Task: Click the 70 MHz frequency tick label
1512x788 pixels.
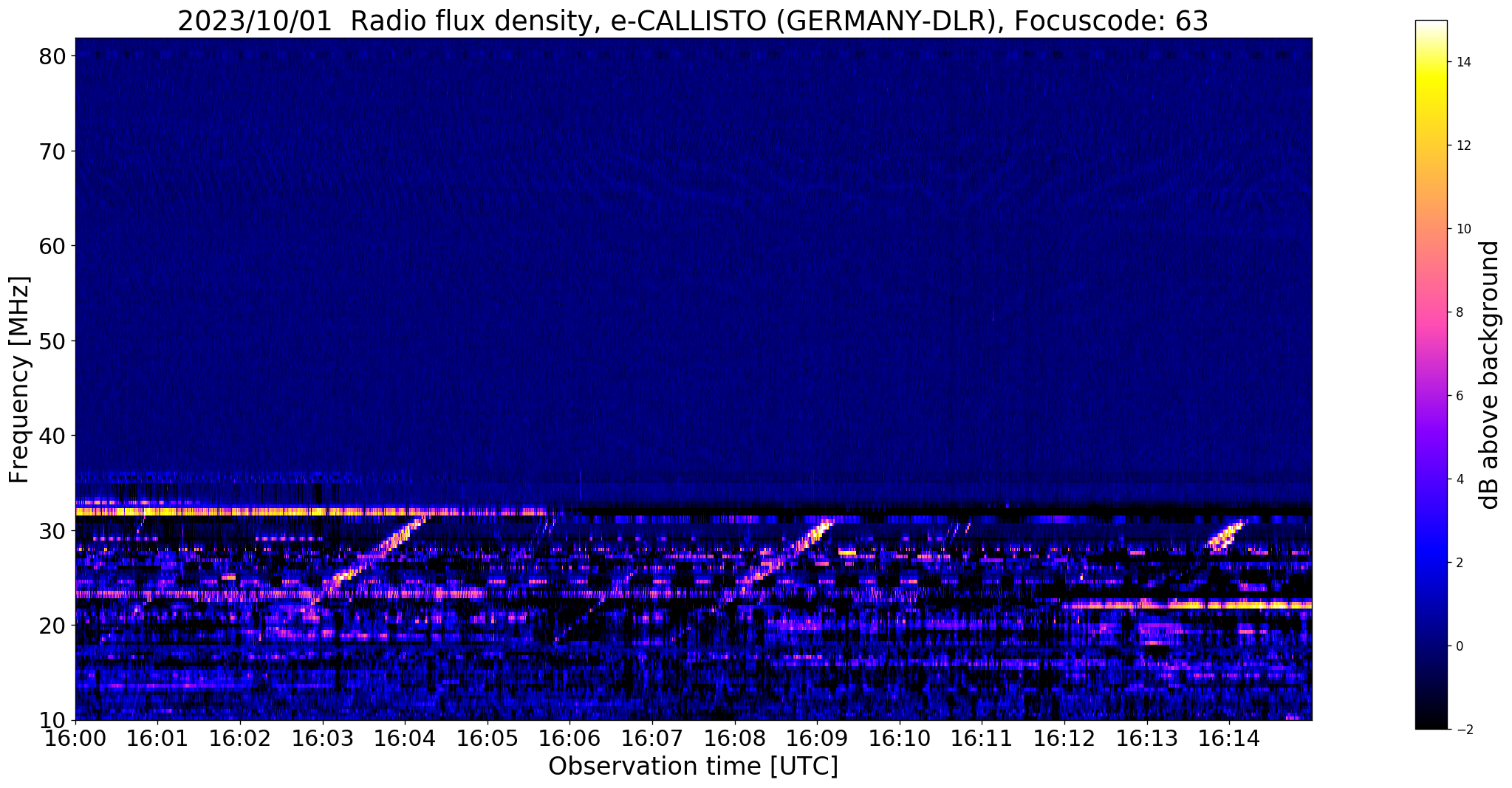Action: point(52,151)
